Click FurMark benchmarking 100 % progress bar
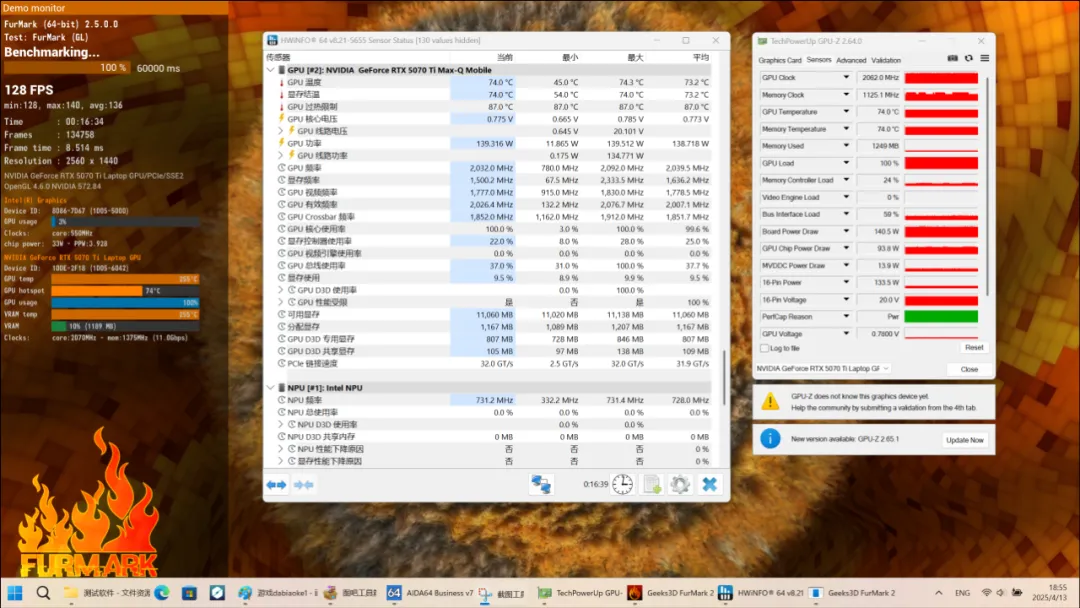Image resolution: width=1080 pixels, height=608 pixels. coord(67,68)
